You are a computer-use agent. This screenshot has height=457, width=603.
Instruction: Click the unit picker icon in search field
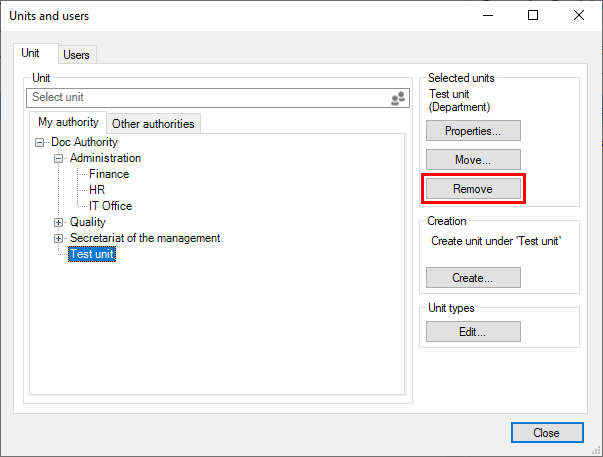click(x=398, y=98)
